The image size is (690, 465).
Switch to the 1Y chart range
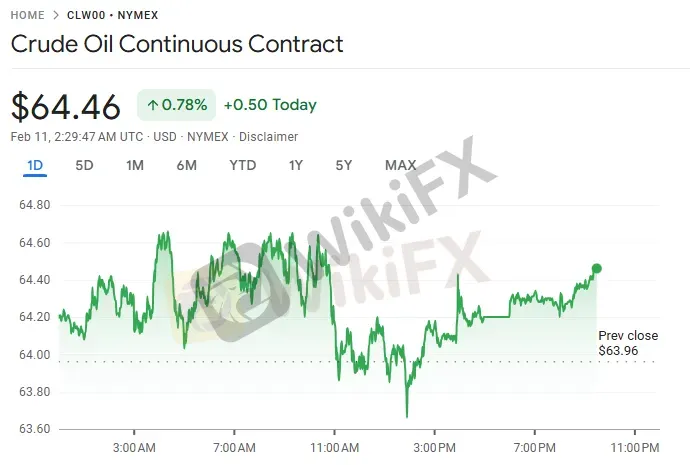295,165
